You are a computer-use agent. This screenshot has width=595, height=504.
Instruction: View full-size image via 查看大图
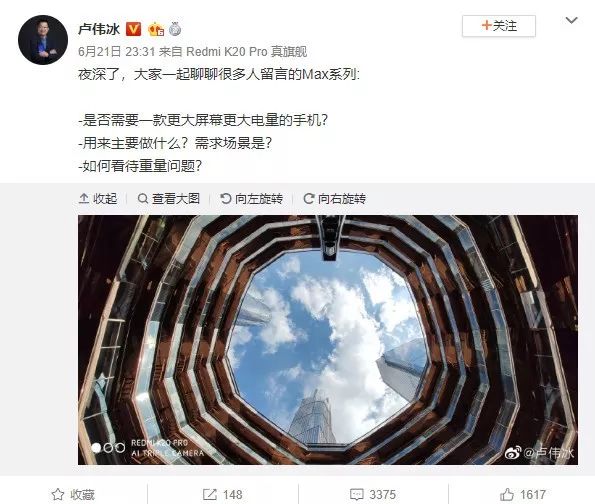coord(168,198)
